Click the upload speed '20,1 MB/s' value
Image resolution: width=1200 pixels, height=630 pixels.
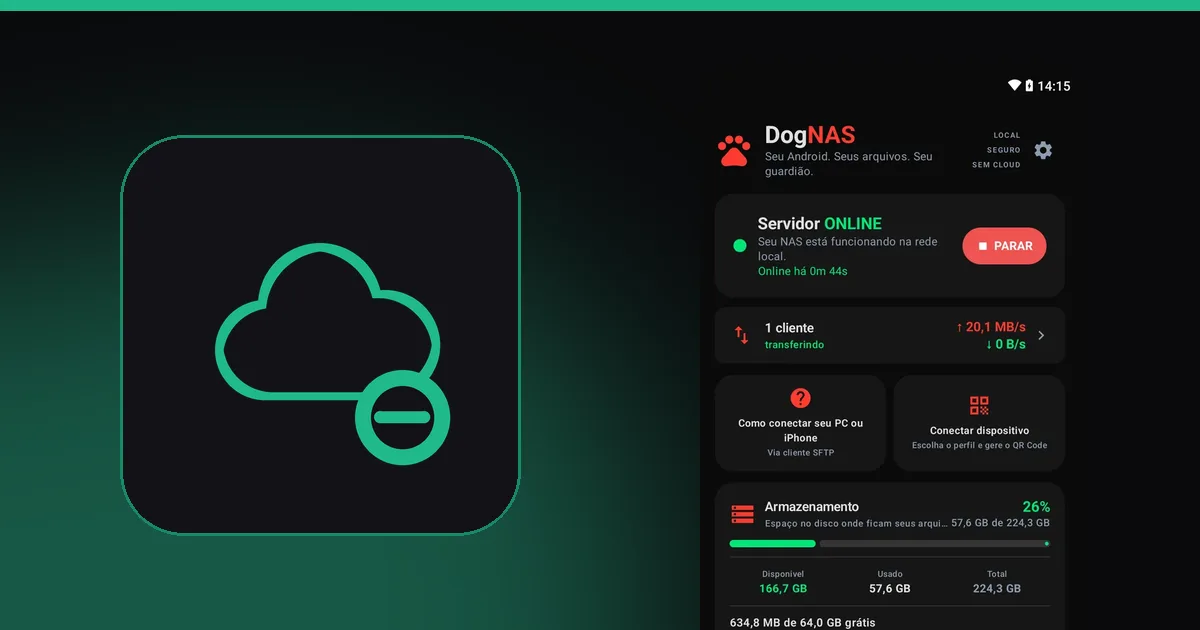(x=991, y=327)
